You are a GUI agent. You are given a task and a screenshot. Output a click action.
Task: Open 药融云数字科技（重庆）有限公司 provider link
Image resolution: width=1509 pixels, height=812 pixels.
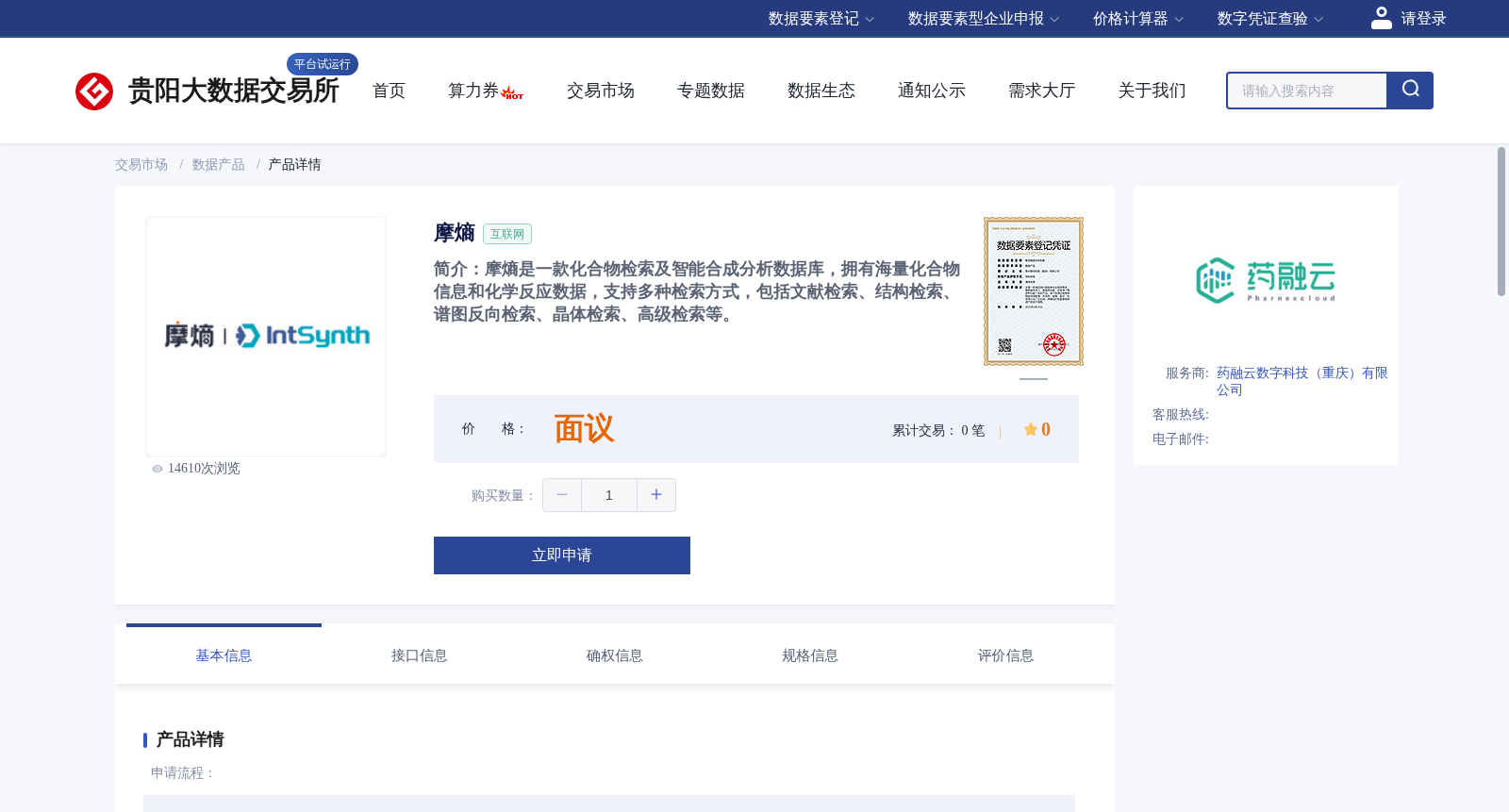(x=1302, y=381)
